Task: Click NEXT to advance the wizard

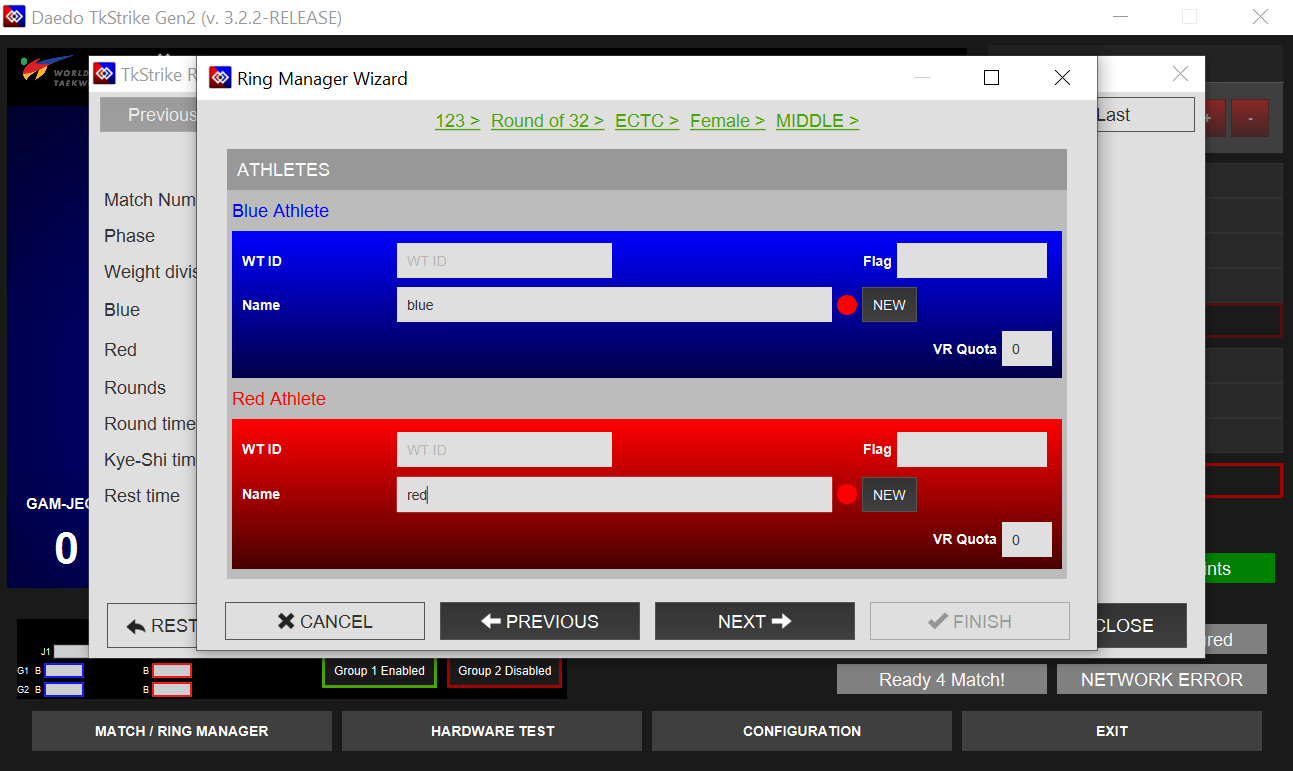Action: click(754, 621)
